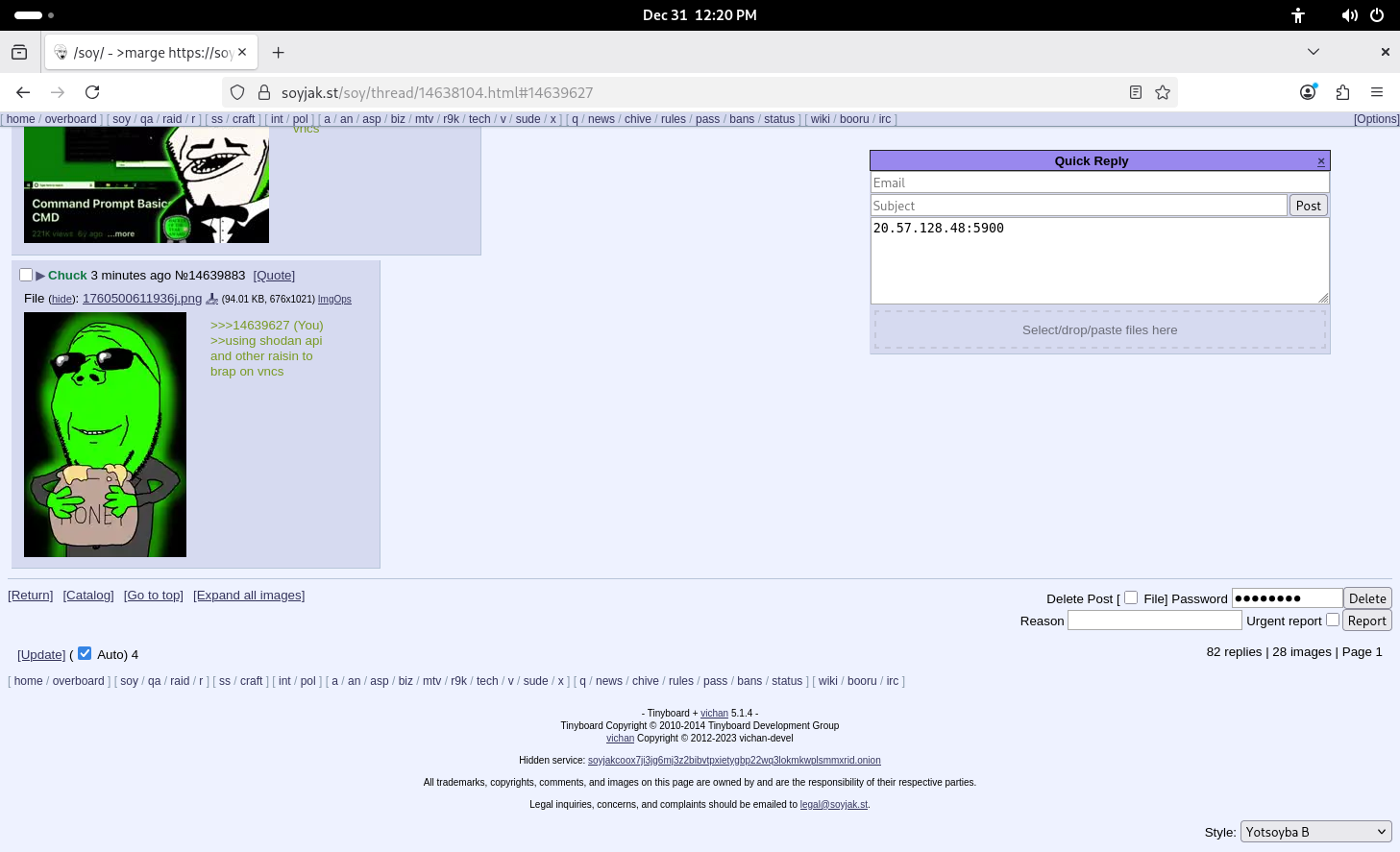This screenshot has height=852, width=1400.
Task: Tick the File-only delete checkbox
Action: pos(1131,597)
